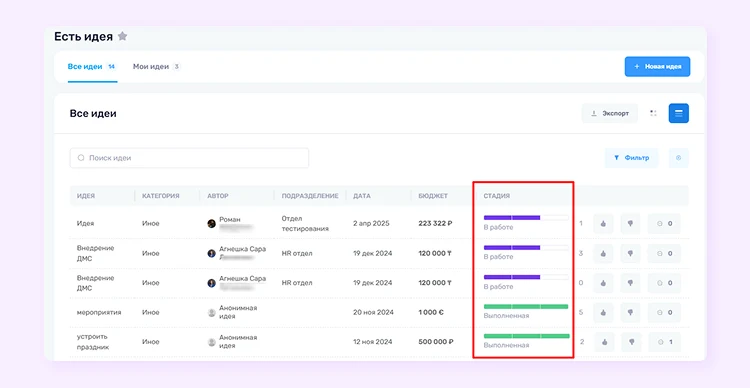Open comments on Внедрение ДМС row with 3 votes
Viewport: 750px width, 388px height.
664,253
